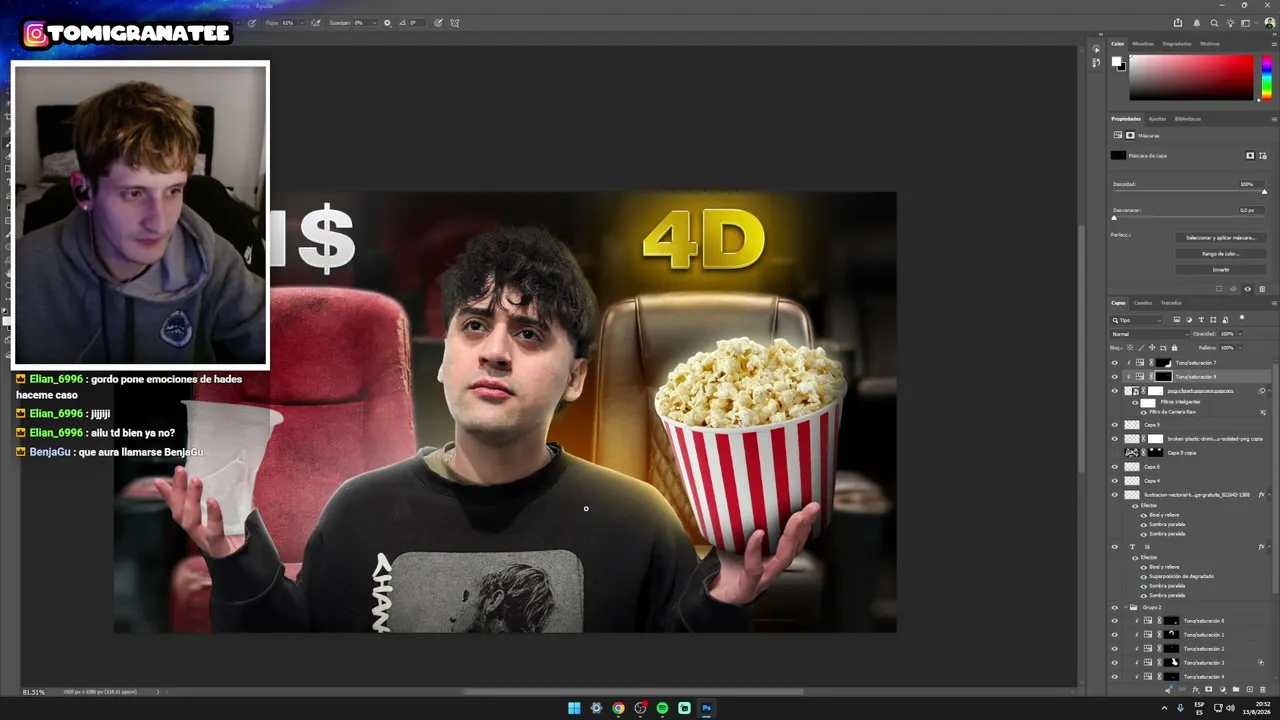Click the Densidad slider handle
Image resolution: width=1280 pixels, height=720 pixels.
pyautogui.click(x=1264, y=192)
